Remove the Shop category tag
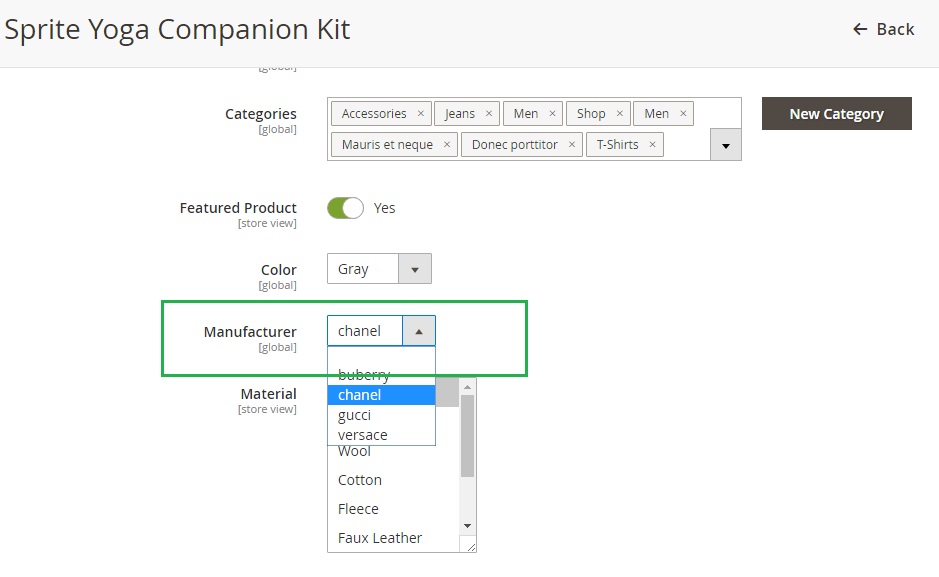Screen dimensions: 939x577 (619, 114)
